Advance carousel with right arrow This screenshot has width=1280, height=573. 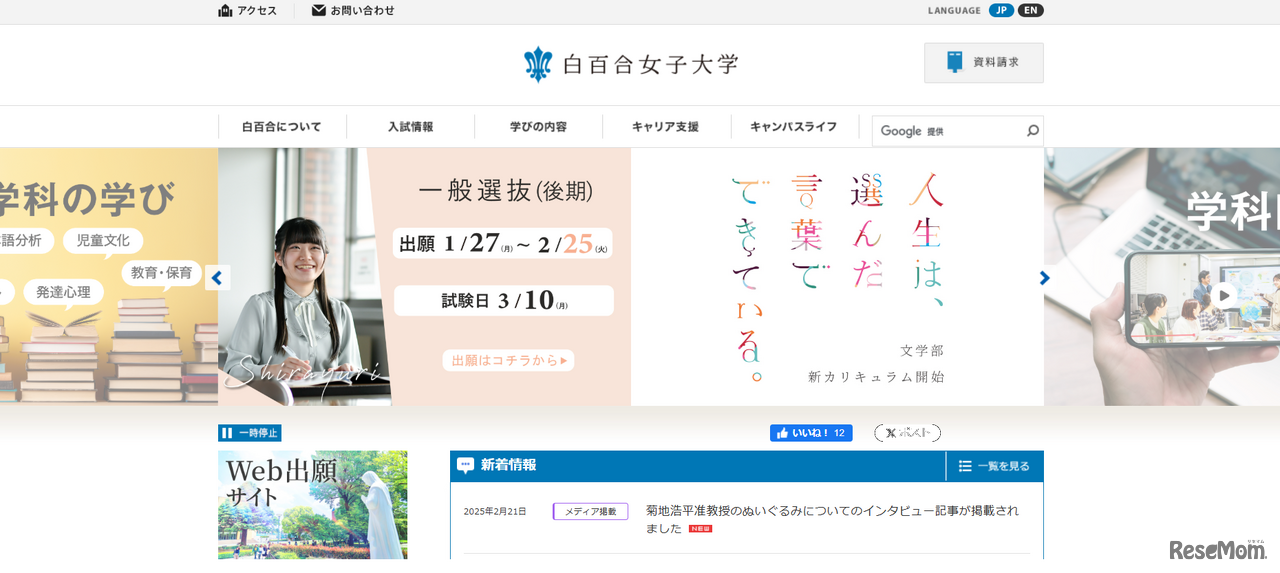[1044, 278]
